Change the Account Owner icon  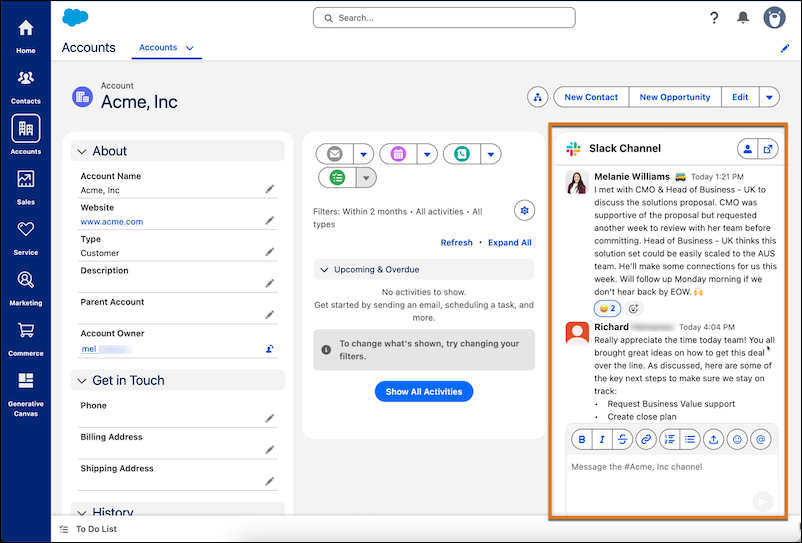[270, 349]
